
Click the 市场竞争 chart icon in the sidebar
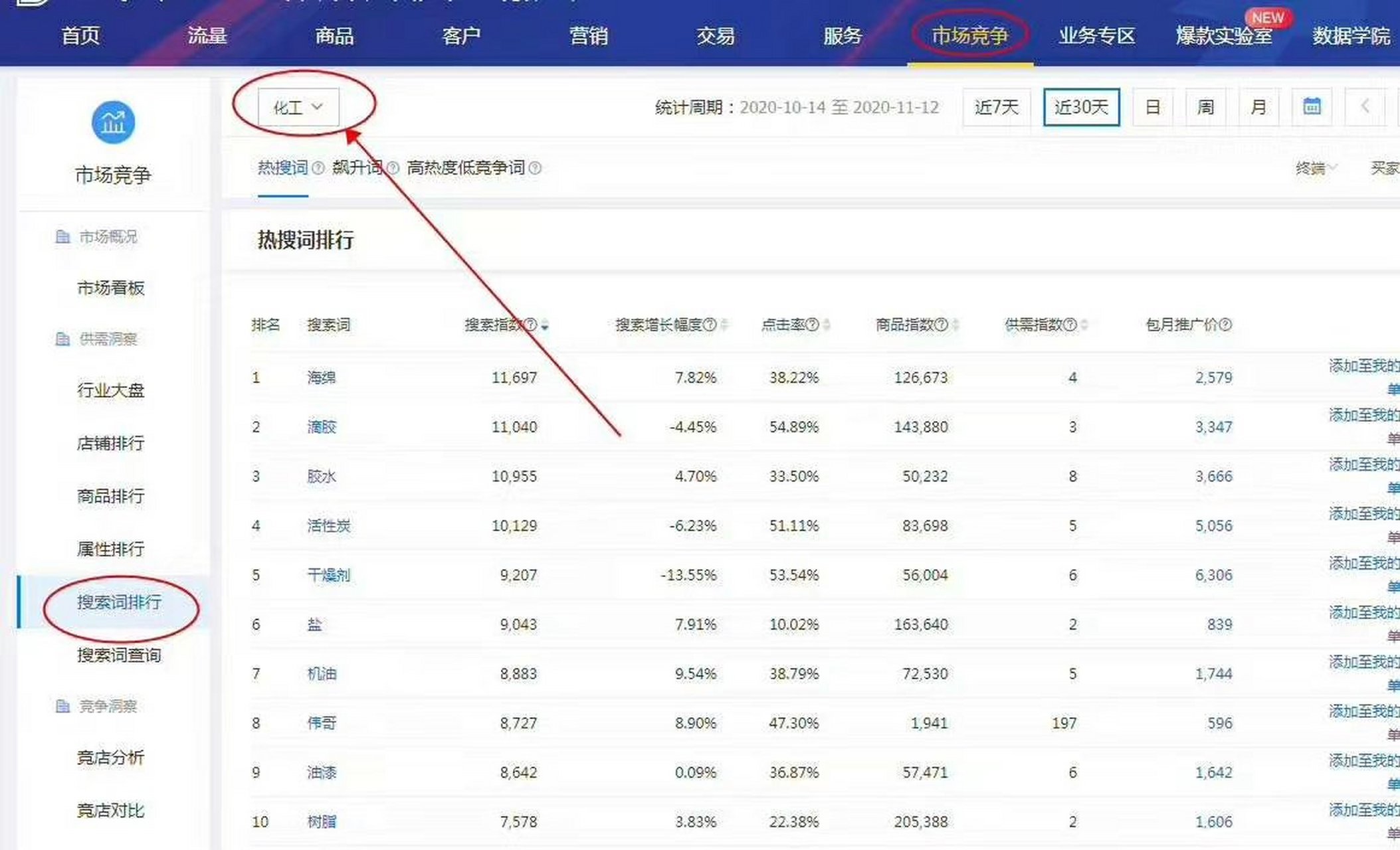[x=112, y=122]
